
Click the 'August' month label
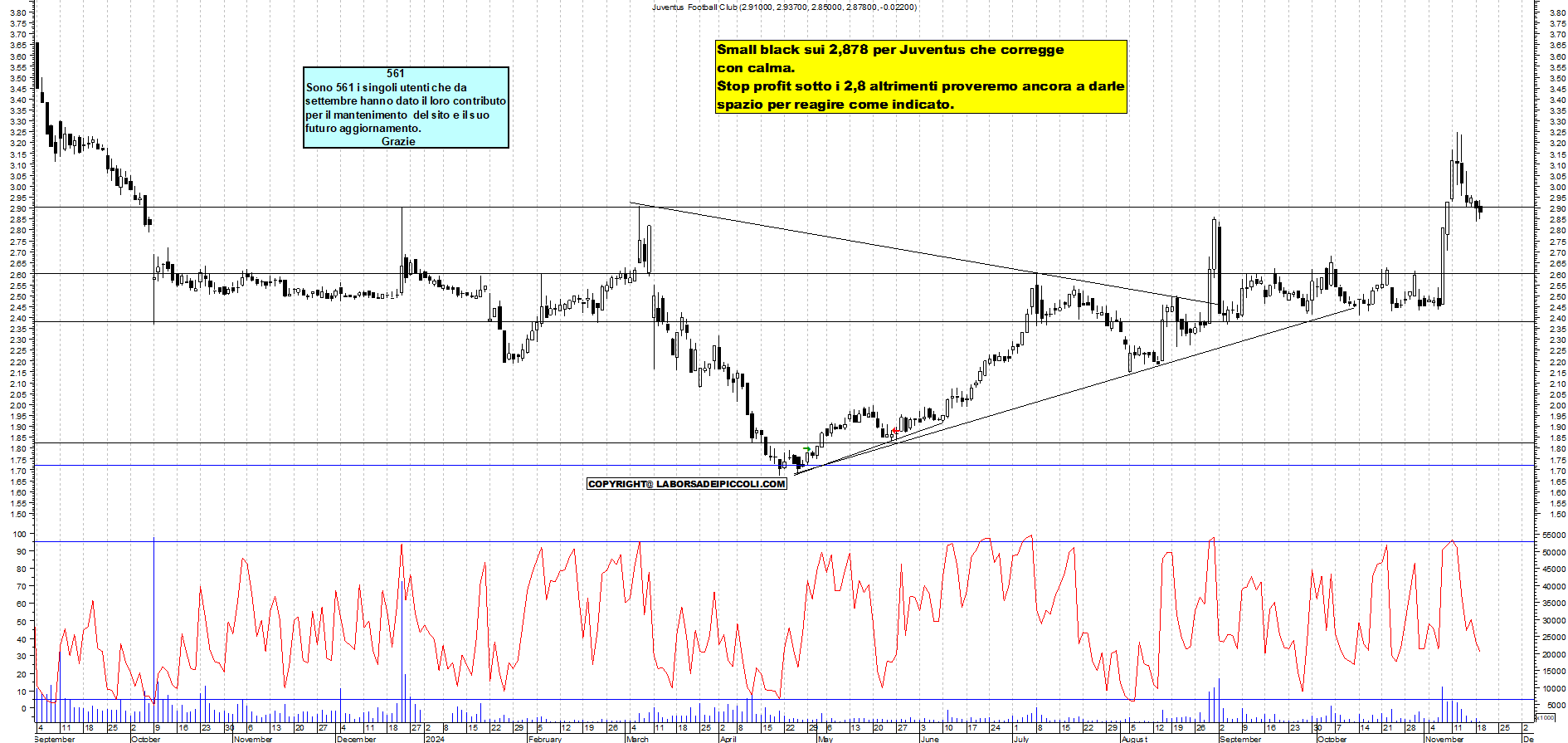1135,739
